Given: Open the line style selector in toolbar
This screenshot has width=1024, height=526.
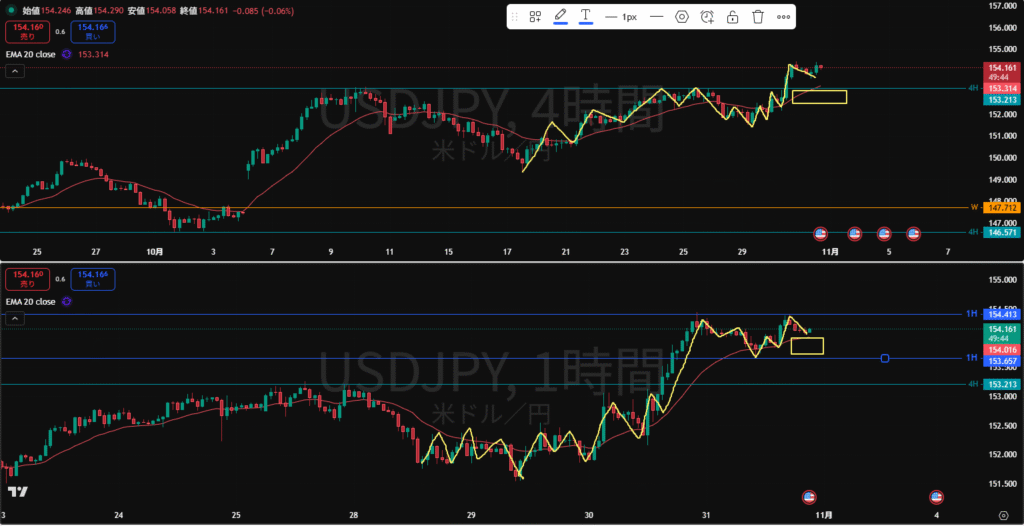Looking at the screenshot, I should 657,17.
